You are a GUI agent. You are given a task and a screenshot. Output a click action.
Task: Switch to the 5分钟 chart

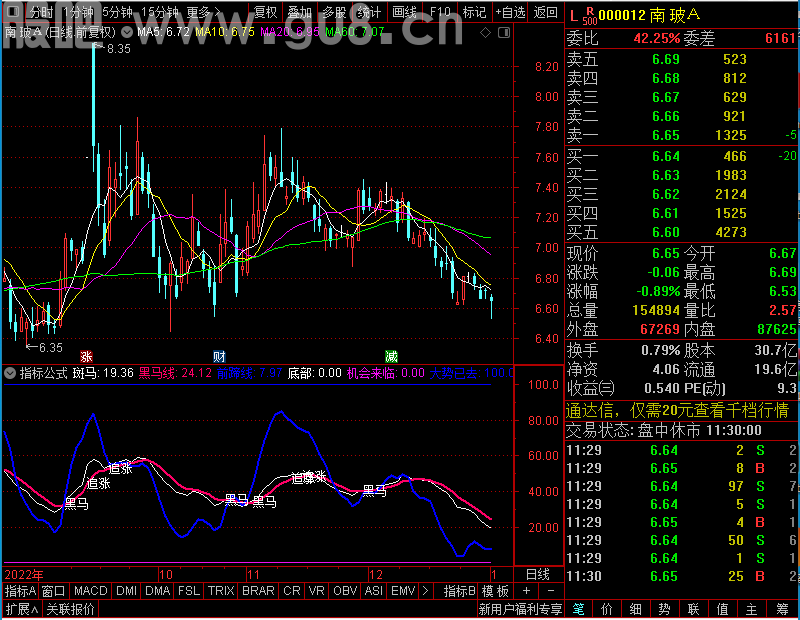point(118,12)
